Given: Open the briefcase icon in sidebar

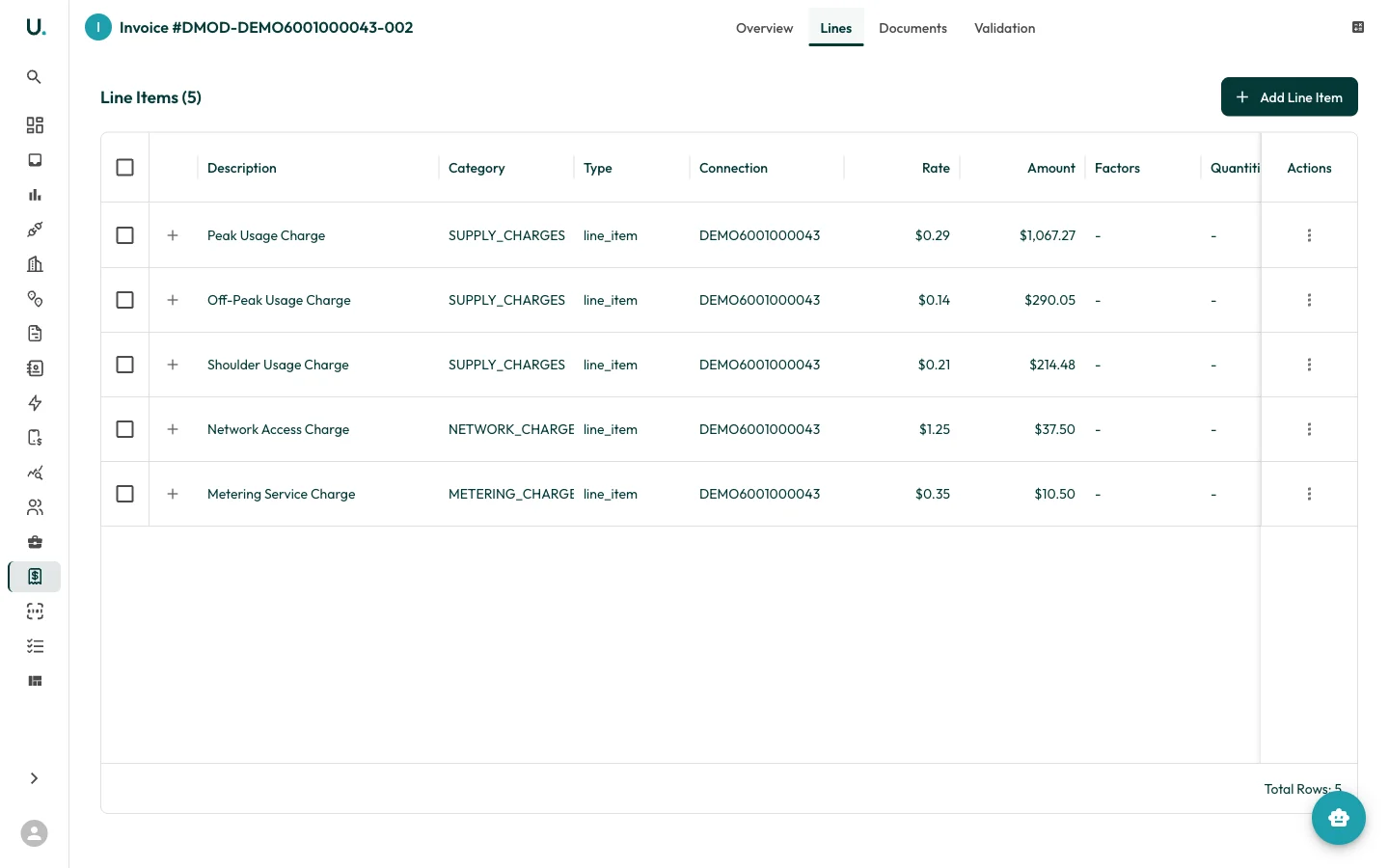Looking at the screenshot, I should coord(35,542).
